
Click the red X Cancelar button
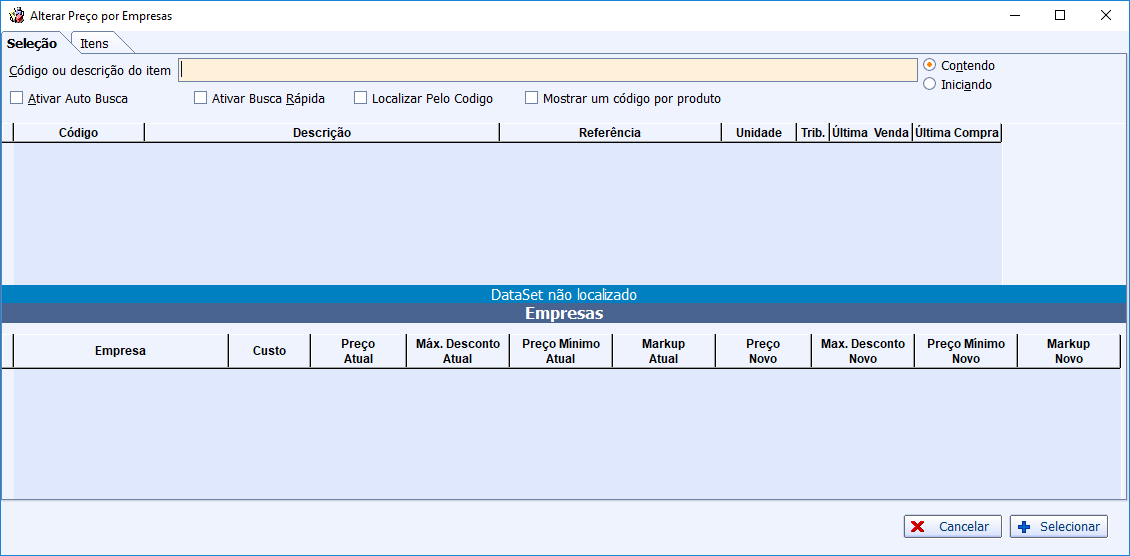(x=952, y=527)
